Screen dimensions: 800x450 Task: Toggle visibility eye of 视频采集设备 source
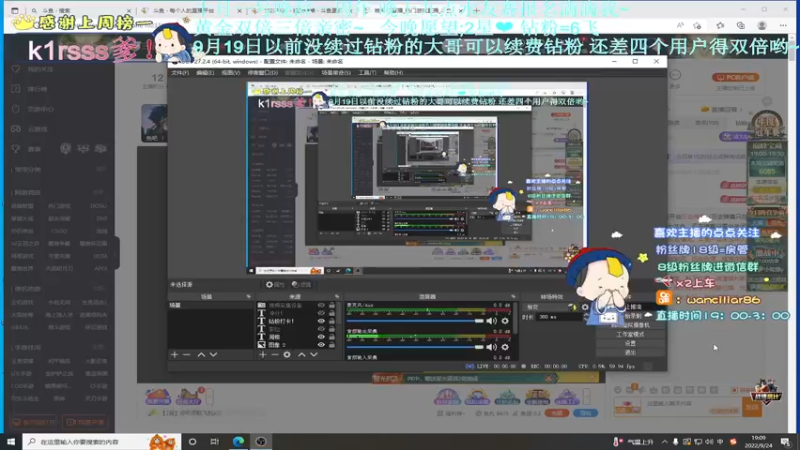321,305
